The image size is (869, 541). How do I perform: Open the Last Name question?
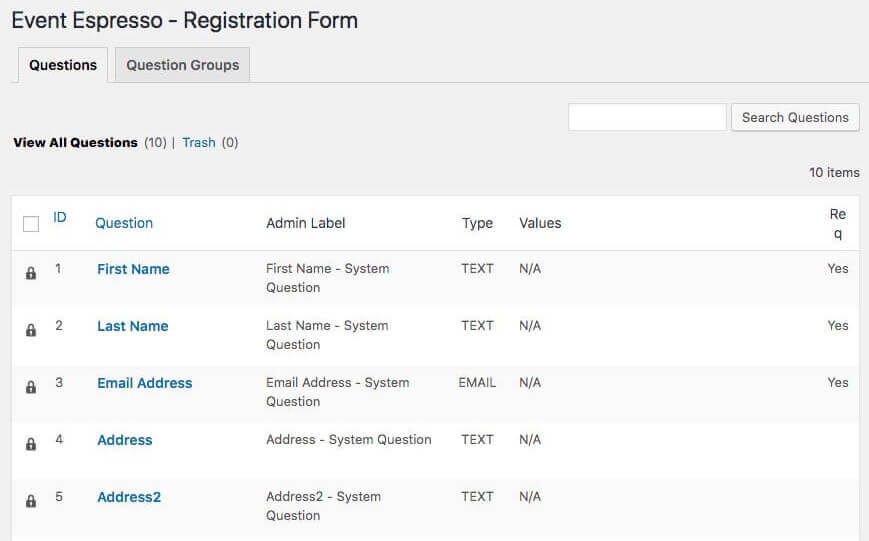(133, 326)
